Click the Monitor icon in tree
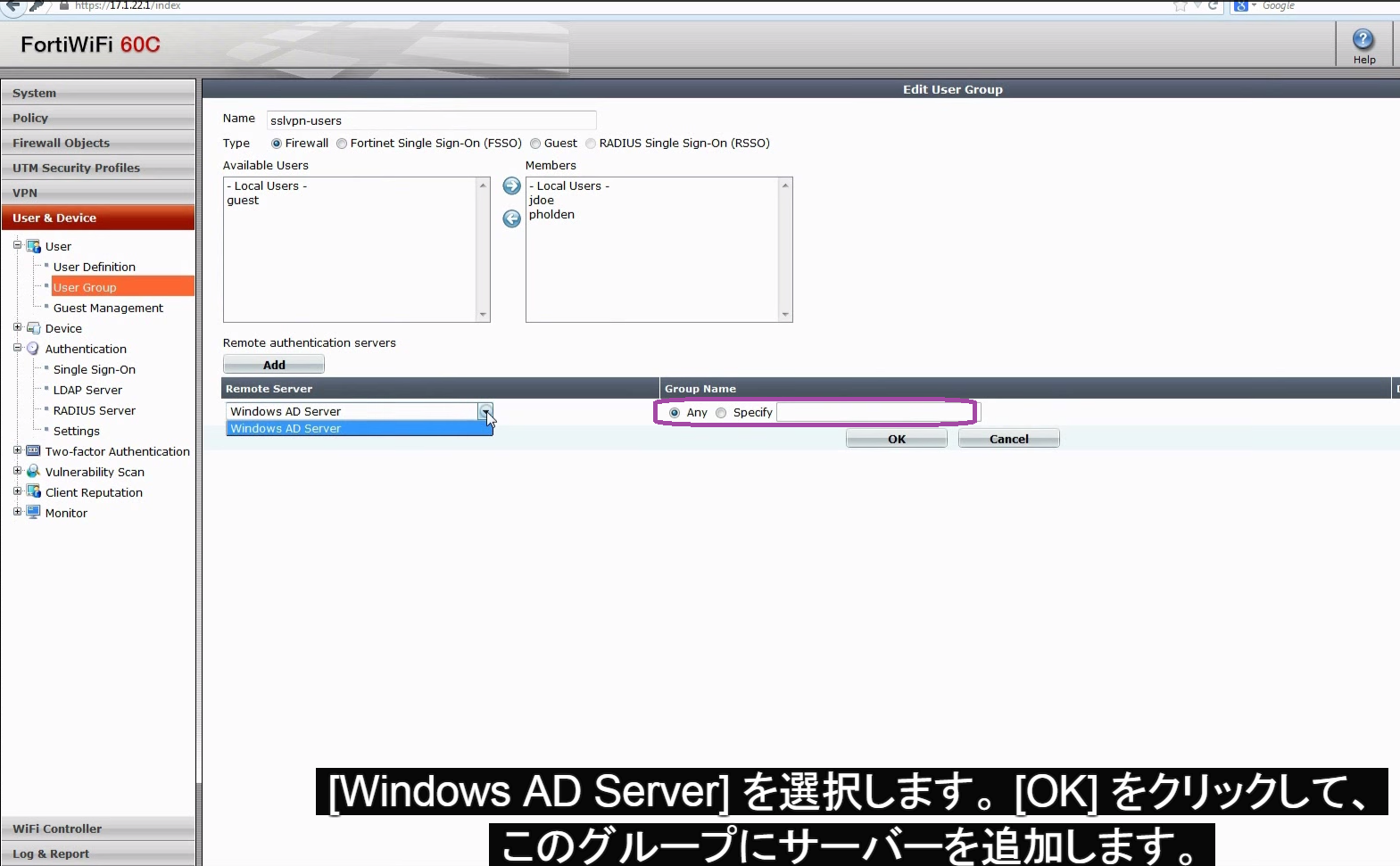 pyautogui.click(x=34, y=513)
